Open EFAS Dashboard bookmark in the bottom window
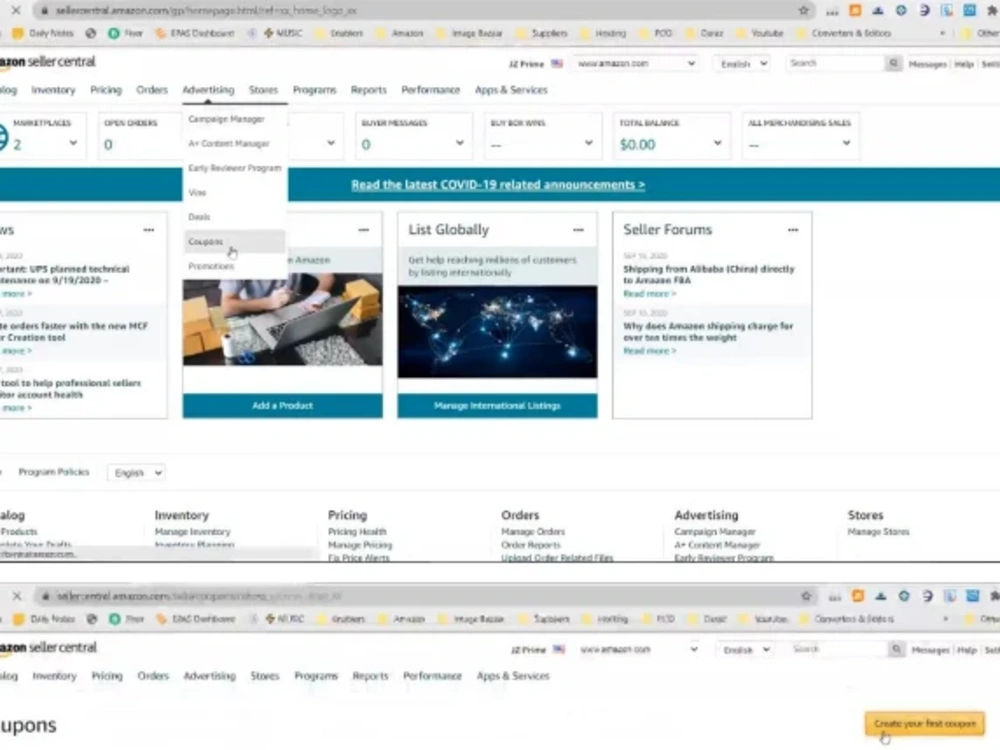The height and width of the screenshot is (750, 1000). click(x=196, y=619)
